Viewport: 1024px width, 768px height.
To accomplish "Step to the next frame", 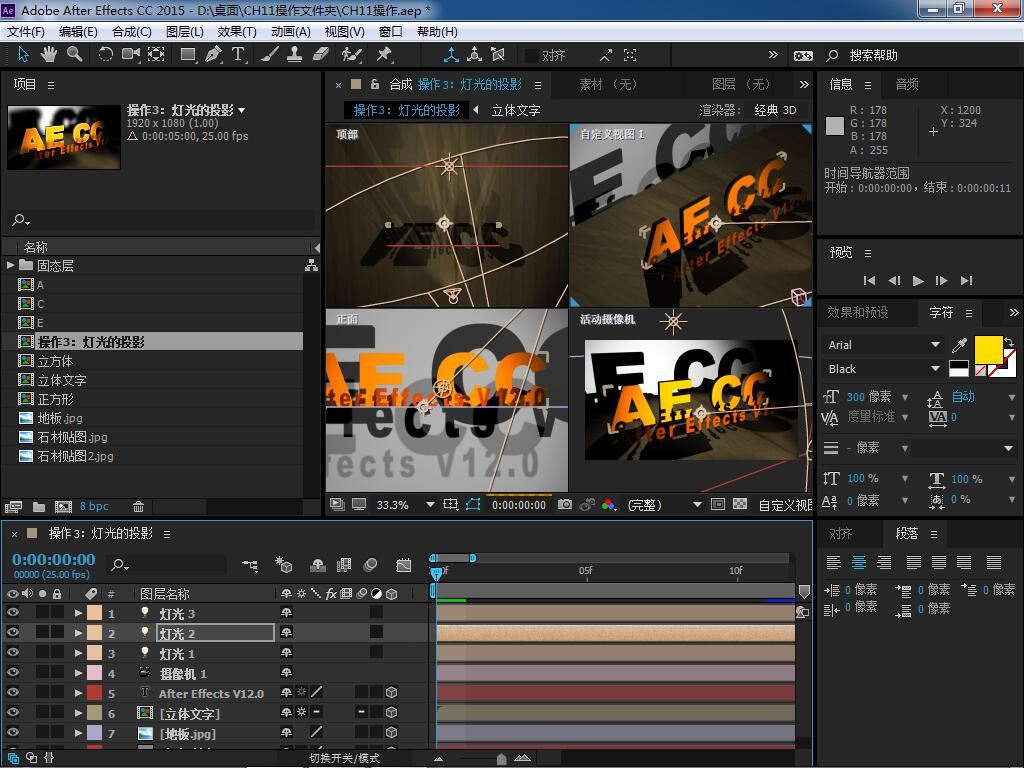I will coord(942,281).
